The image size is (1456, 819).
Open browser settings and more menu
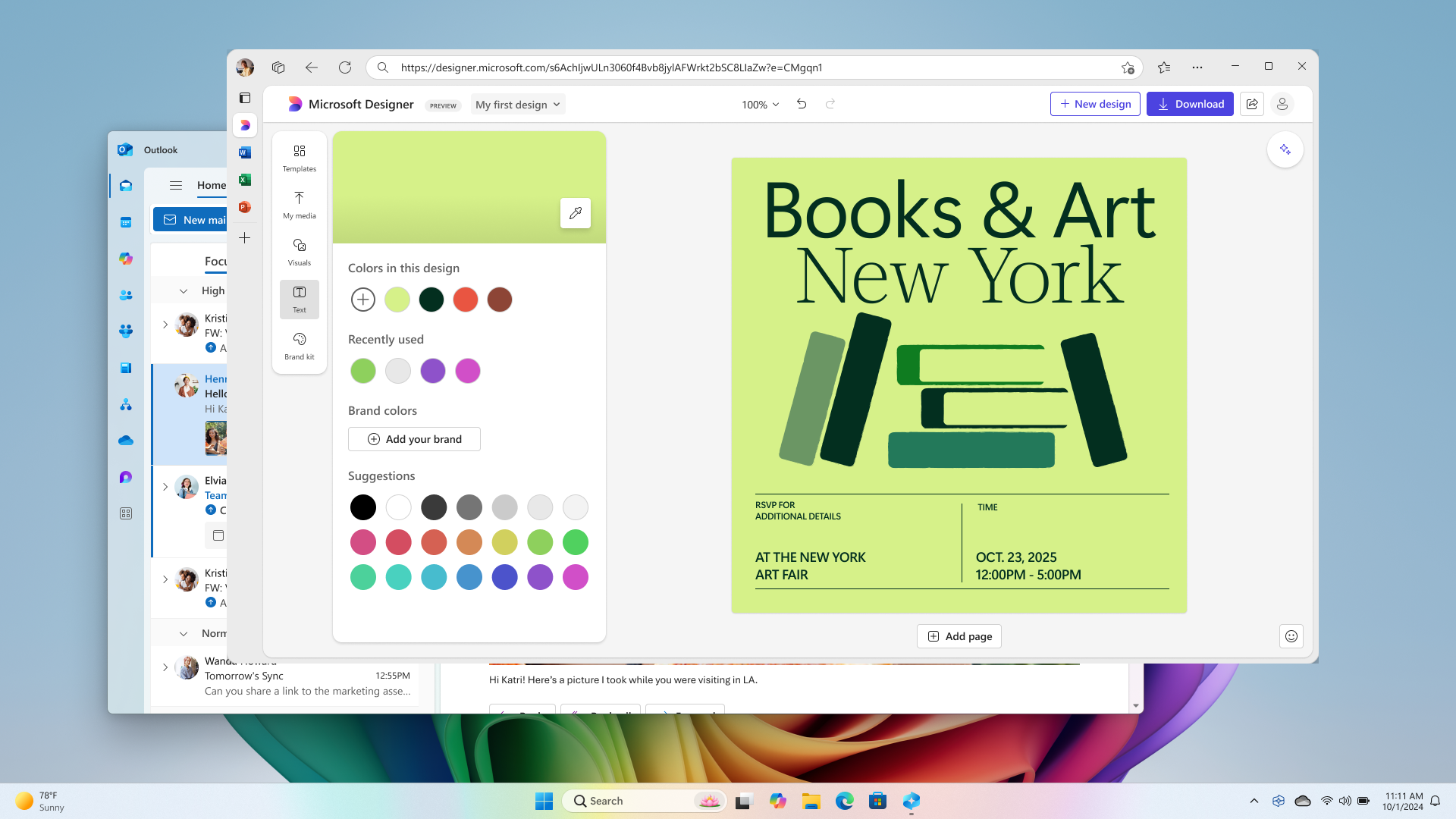coord(1197,67)
